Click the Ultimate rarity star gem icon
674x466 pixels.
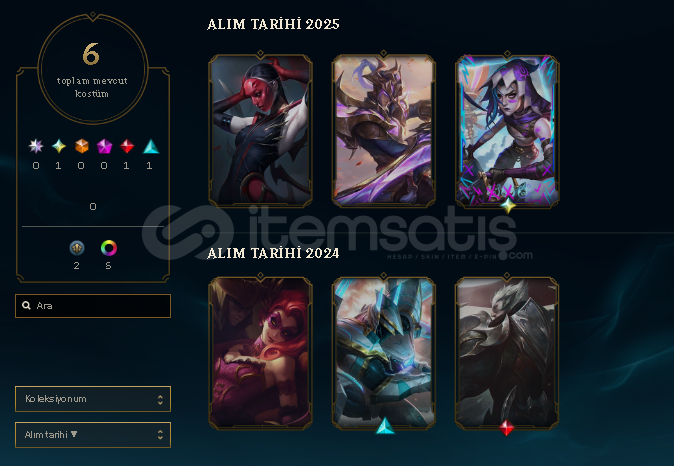coord(36,146)
